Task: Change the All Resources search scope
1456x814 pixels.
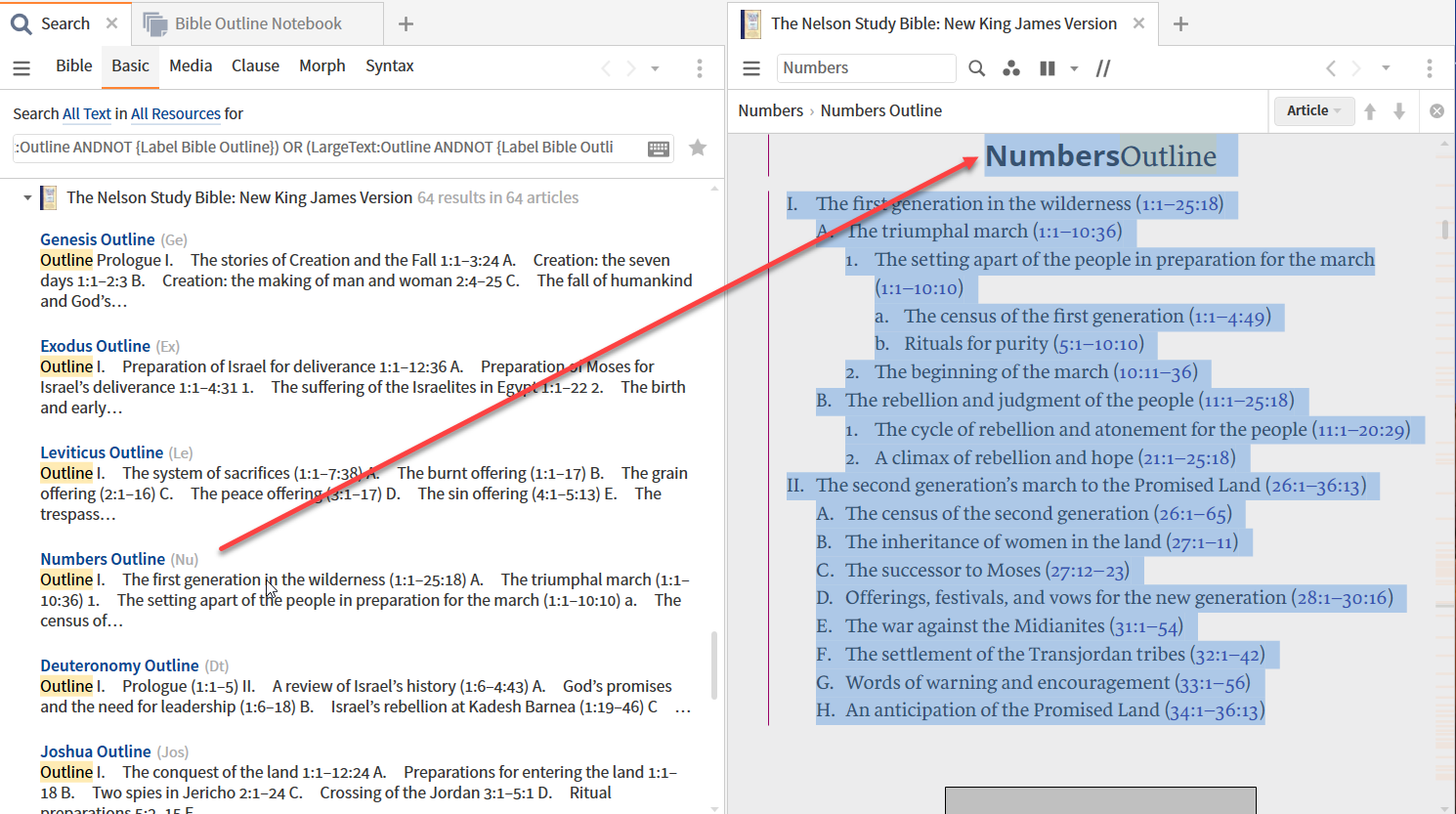Action: (x=176, y=113)
